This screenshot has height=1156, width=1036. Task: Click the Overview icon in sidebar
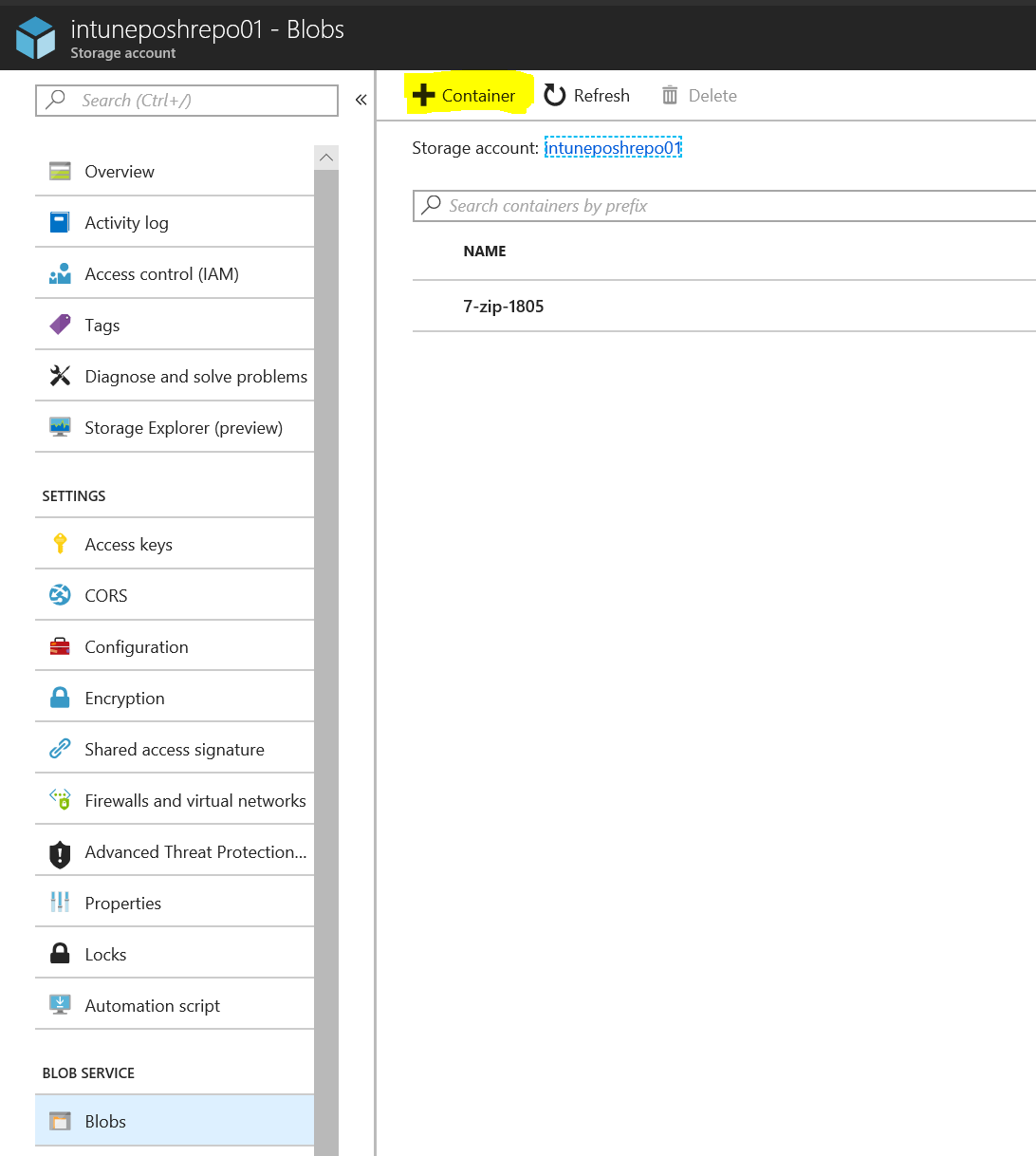click(60, 171)
